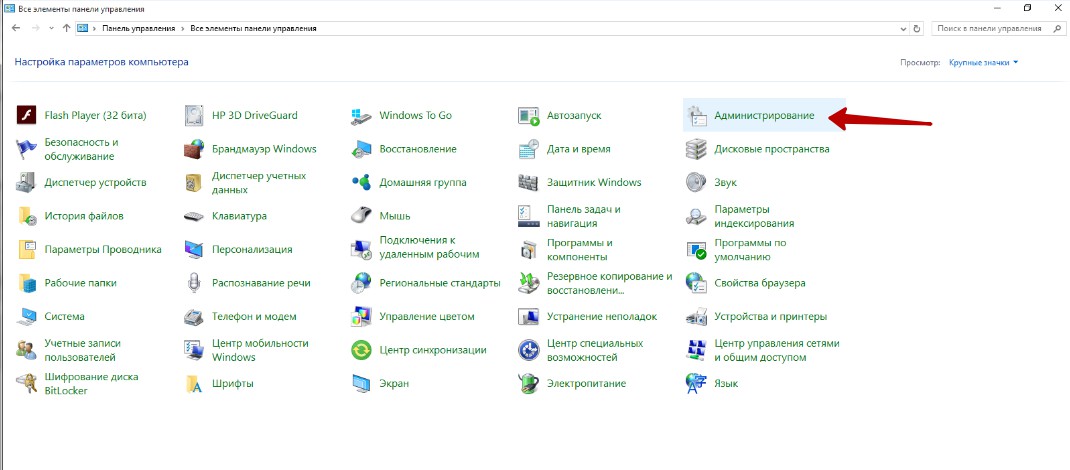Open the Устройства и принтеры icon

click(697, 317)
